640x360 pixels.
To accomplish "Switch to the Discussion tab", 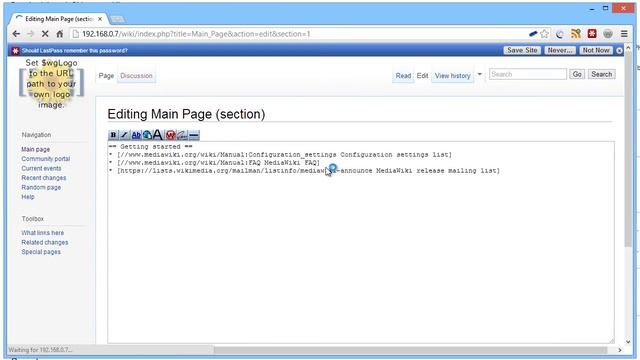I will [x=136, y=76].
